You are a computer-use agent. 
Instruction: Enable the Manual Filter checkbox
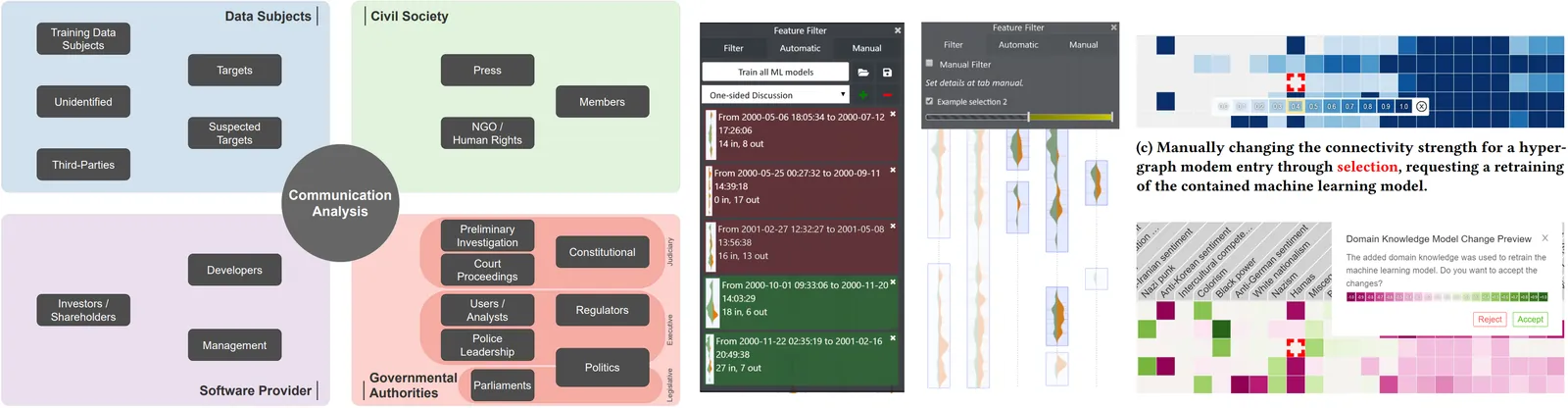pyautogui.click(x=929, y=64)
